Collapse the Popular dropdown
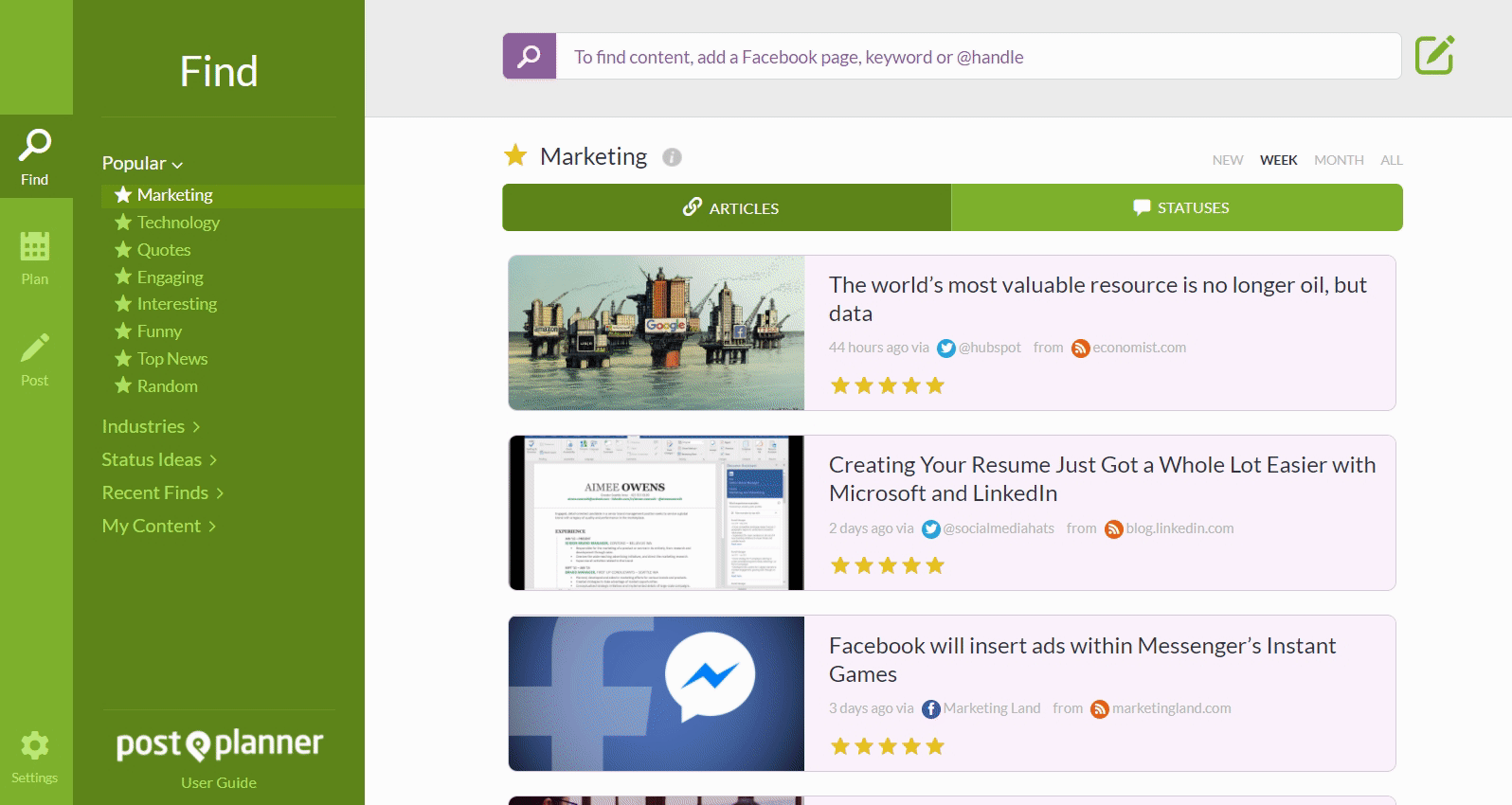 142,163
